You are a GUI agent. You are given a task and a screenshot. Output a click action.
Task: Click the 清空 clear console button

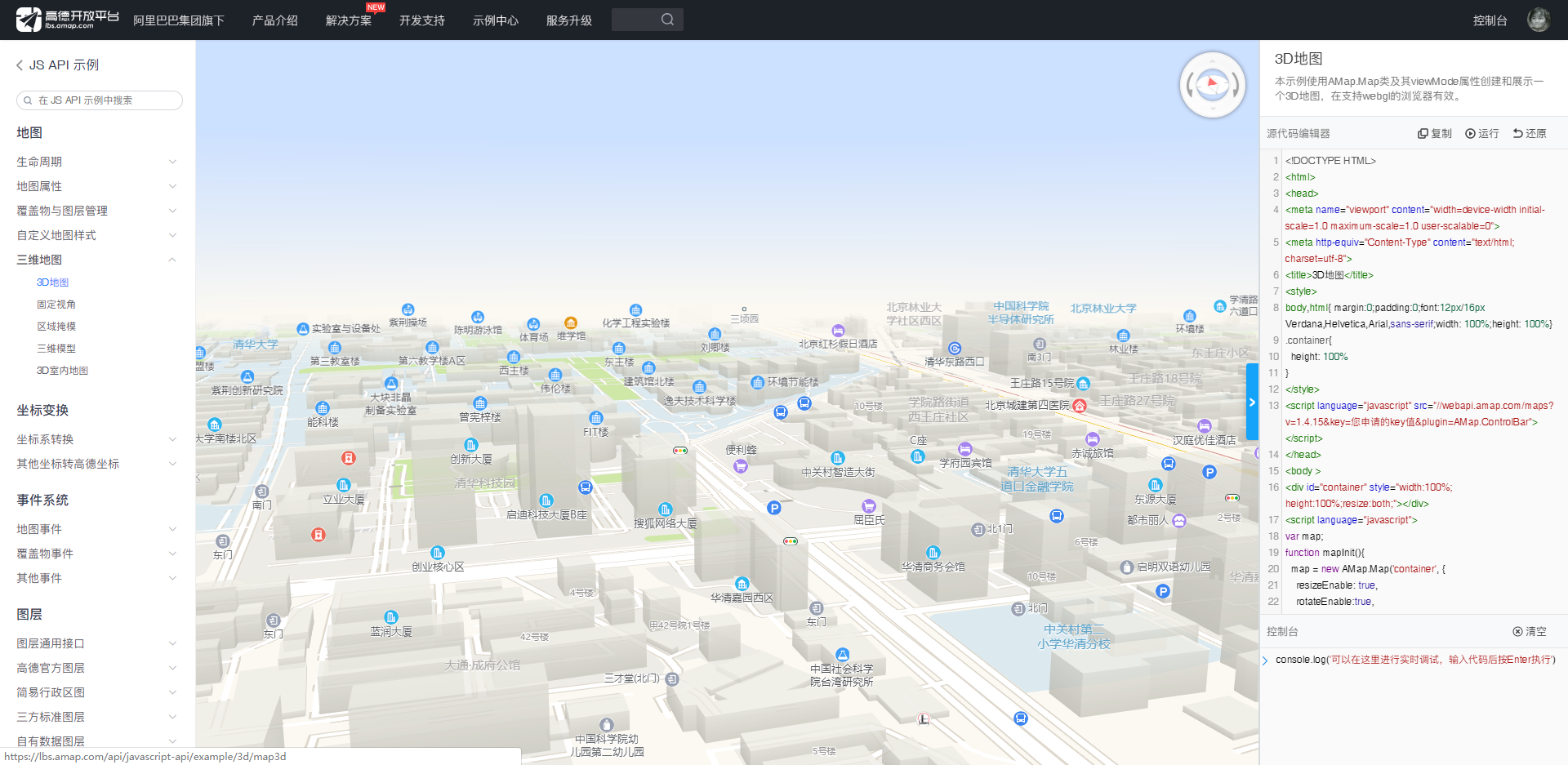click(1530, 631)
